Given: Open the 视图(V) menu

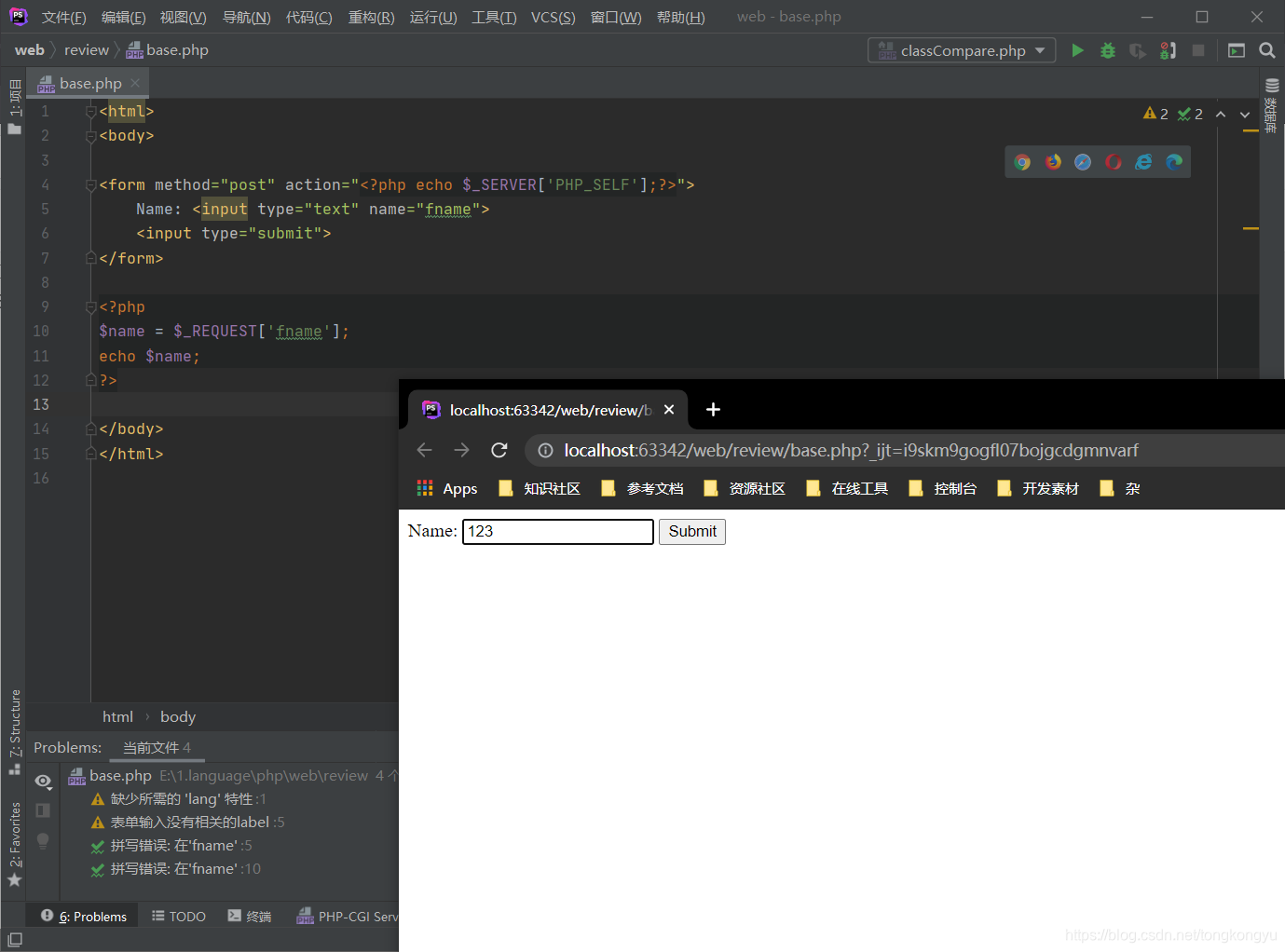Looking at the screenshot, I should 183,18.
